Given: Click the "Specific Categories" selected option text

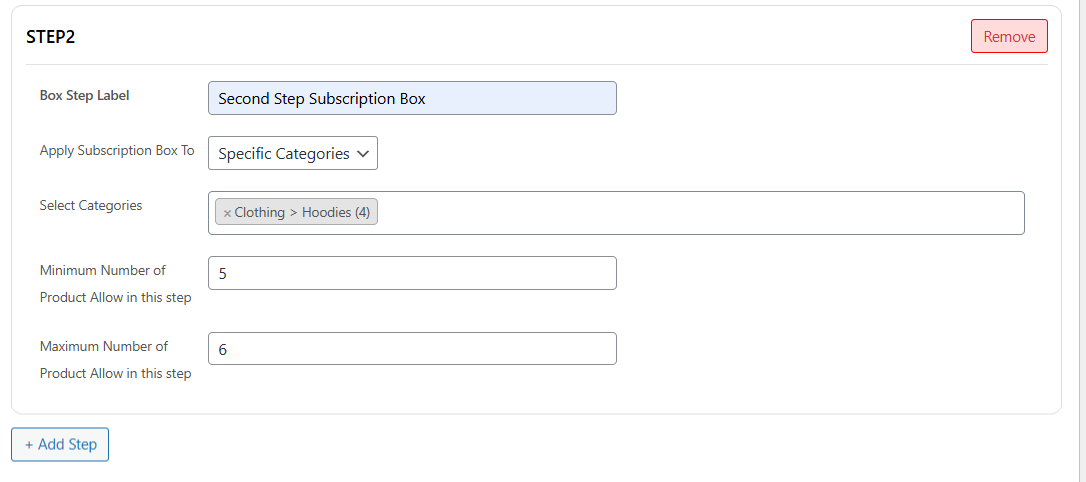Looking at the screenshot, I should 283,154.
